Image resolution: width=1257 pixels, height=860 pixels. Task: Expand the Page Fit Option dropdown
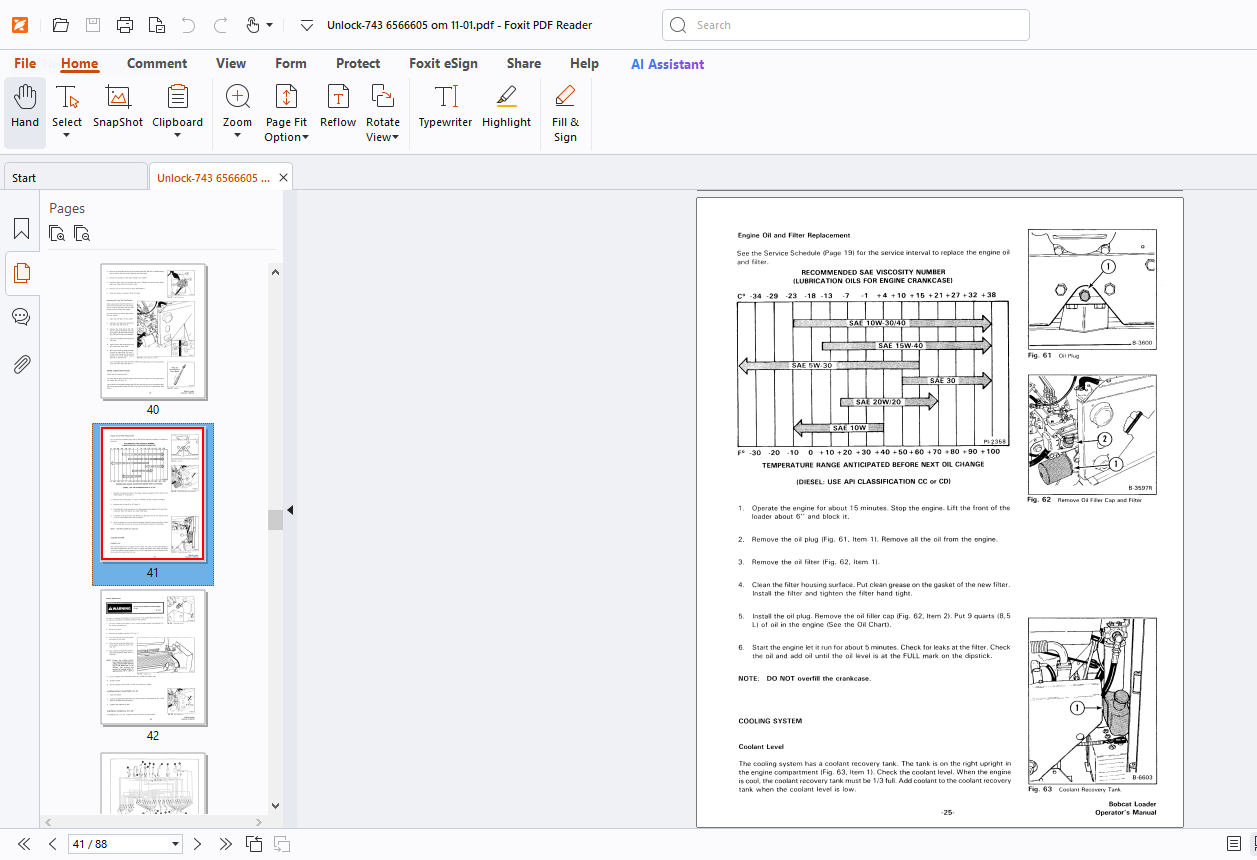pos(305,137)
